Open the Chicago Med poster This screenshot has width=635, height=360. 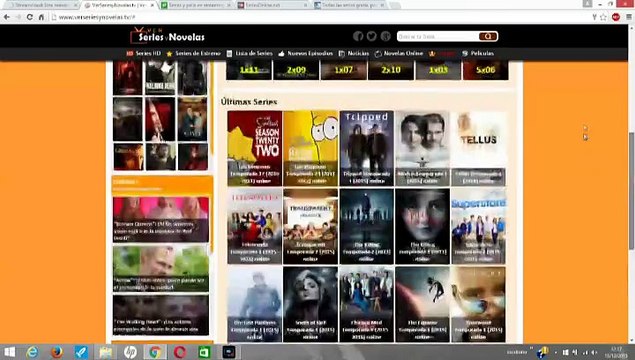367,304
